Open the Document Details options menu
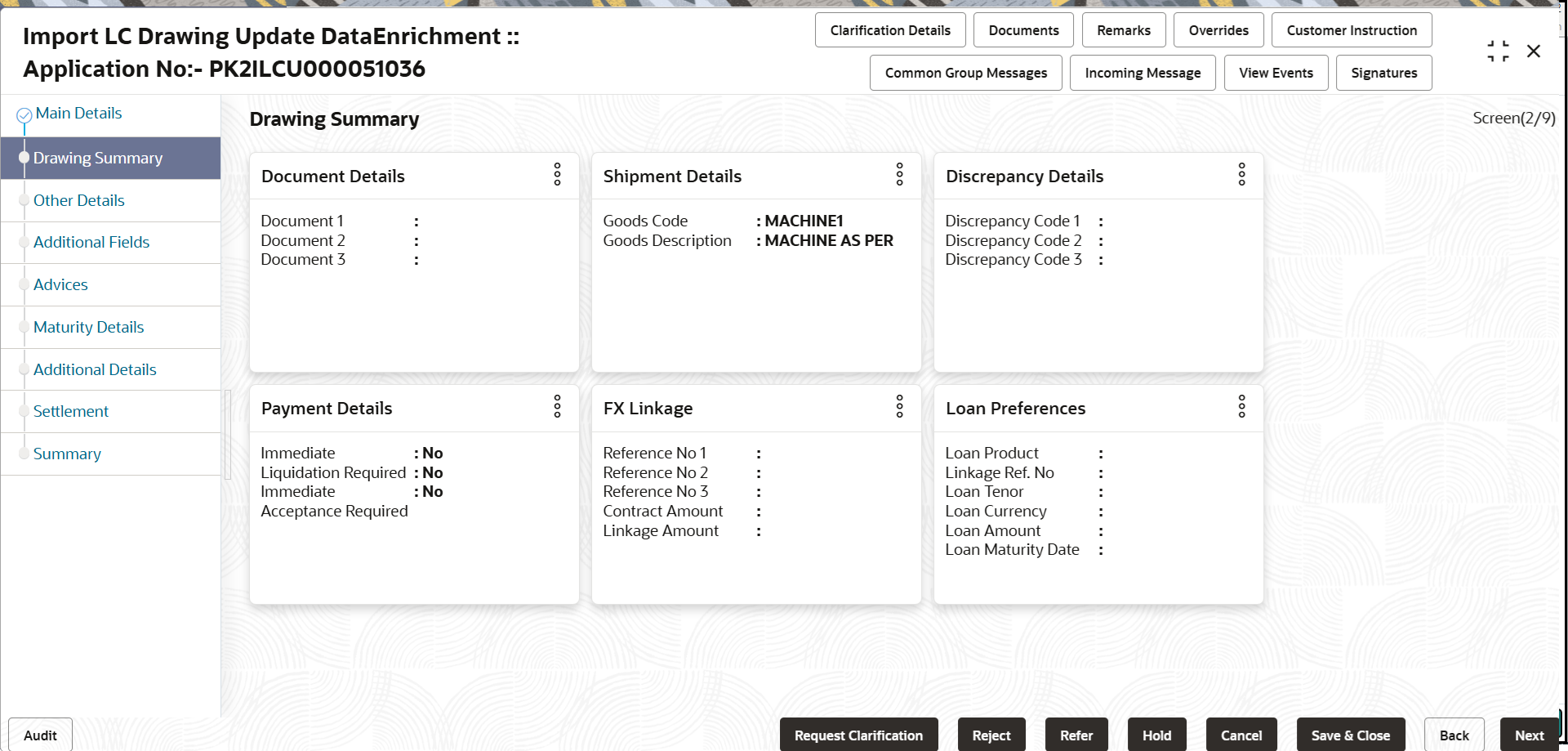The width and height of the screenshot is (1568, 751). pos(557,175)
